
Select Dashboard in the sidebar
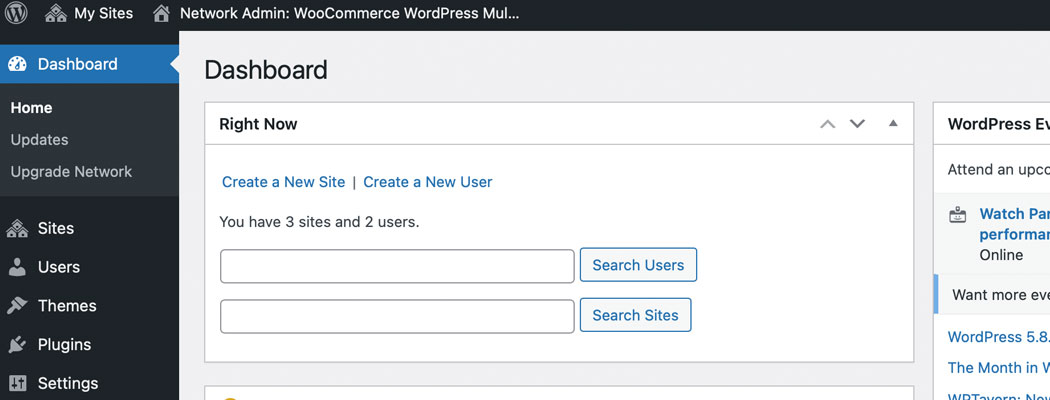tap(89, 64)
